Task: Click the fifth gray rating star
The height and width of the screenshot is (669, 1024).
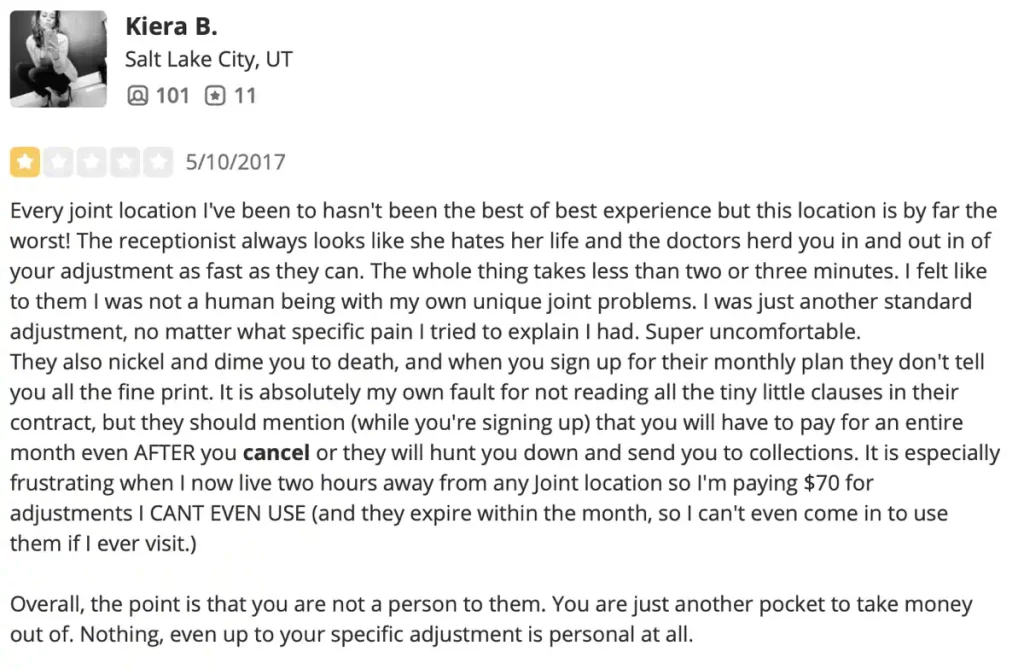Action: 158,162
